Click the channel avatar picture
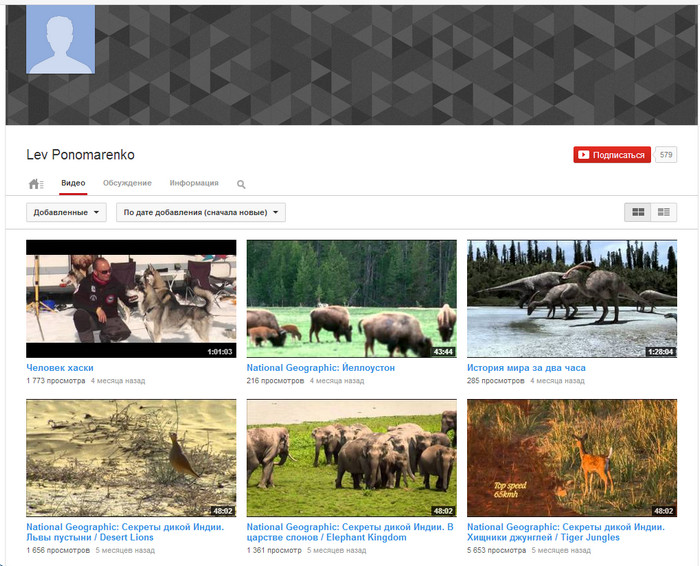Viewport: 700px width, 566px height. pyautogui.click(x=61, y=39)
